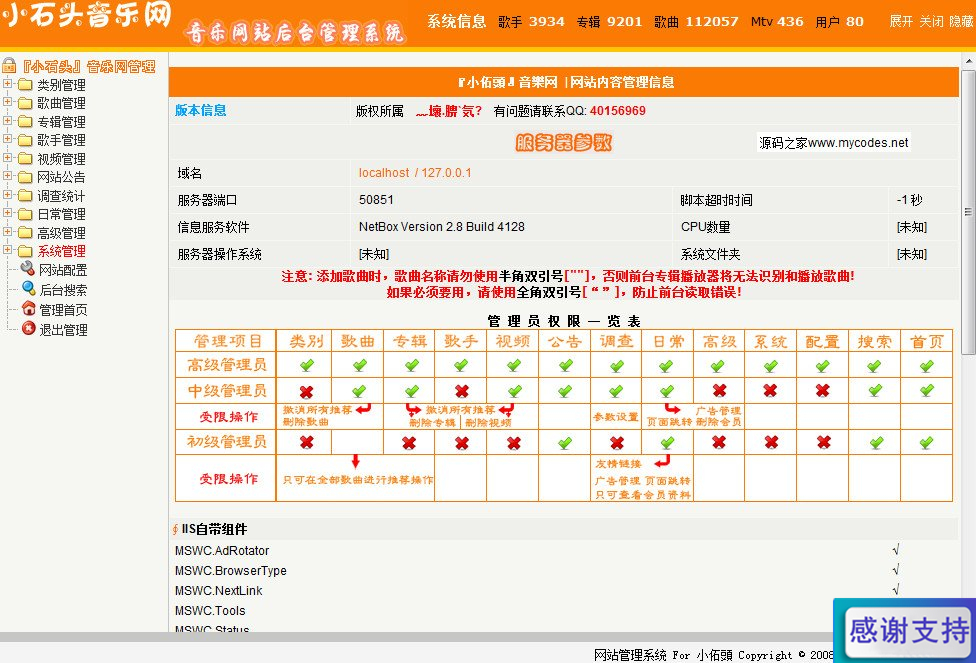
Task: Click the magnifier icon for 后台搜索
Action: (x=29, y=288)
